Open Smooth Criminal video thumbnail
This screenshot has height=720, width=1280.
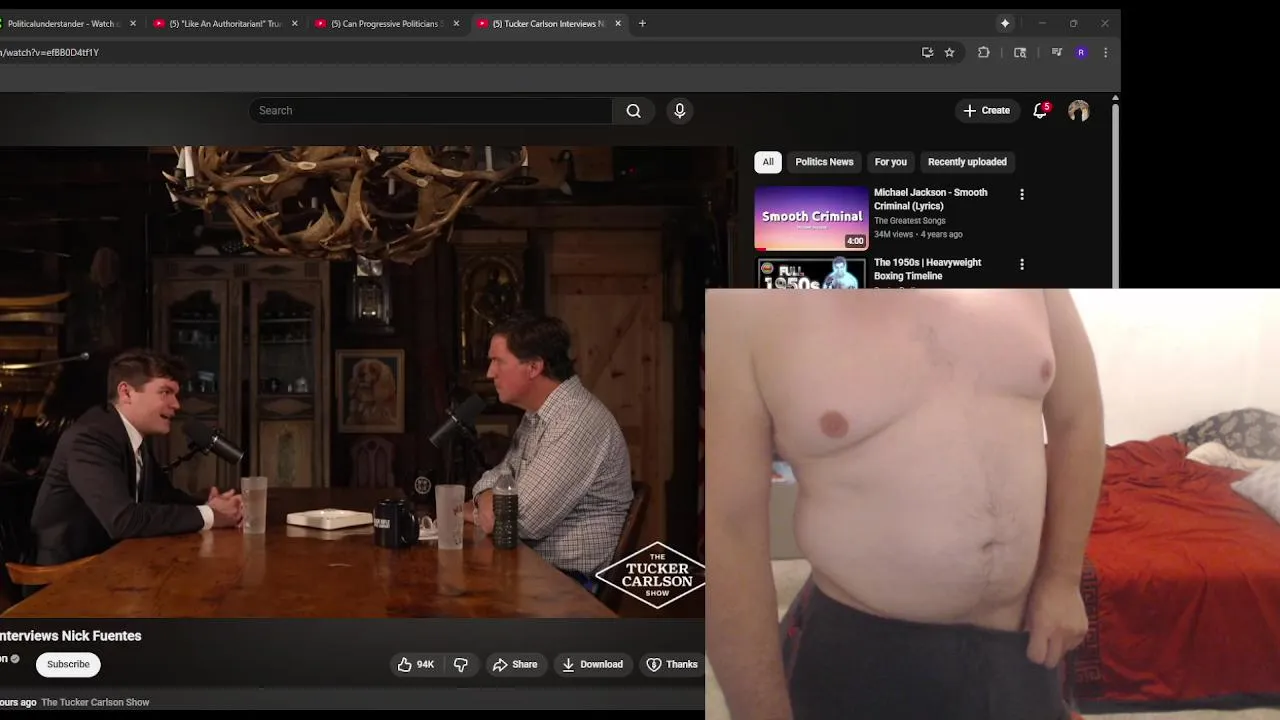pos(811,217)
